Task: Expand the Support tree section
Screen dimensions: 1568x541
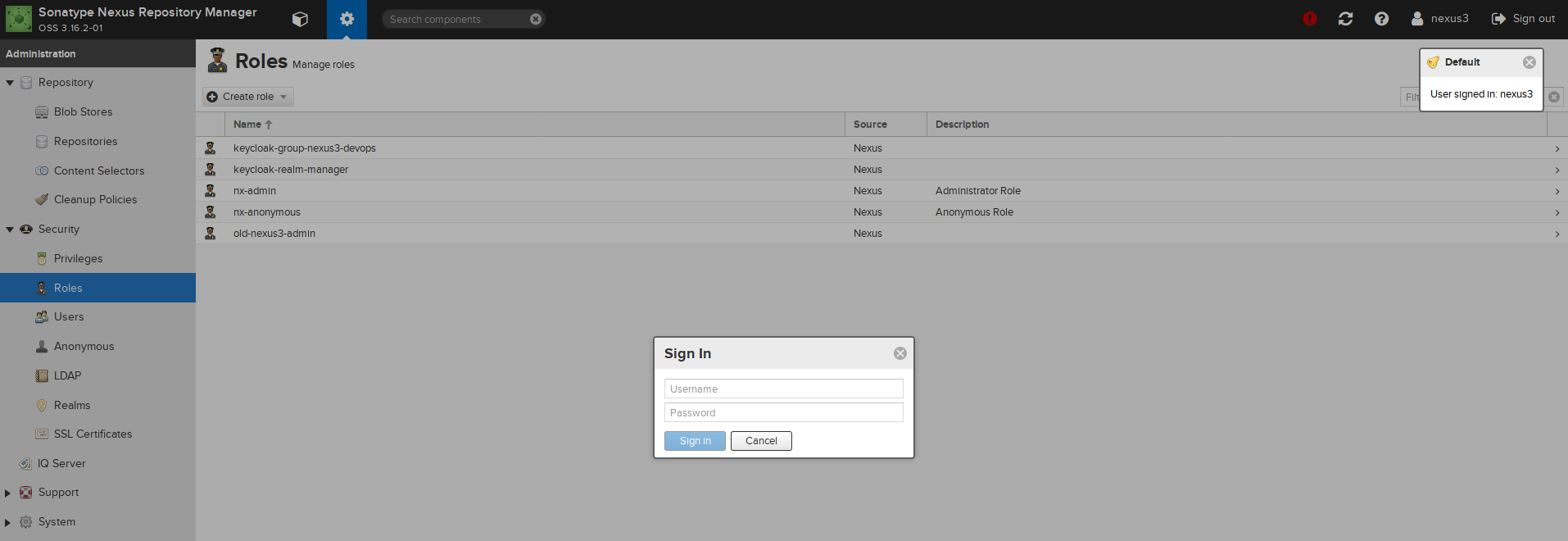Action: [8, 493]
